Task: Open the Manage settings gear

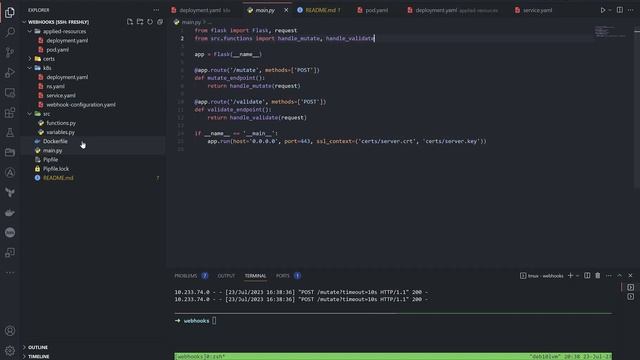Action: [x=10, y=350]
